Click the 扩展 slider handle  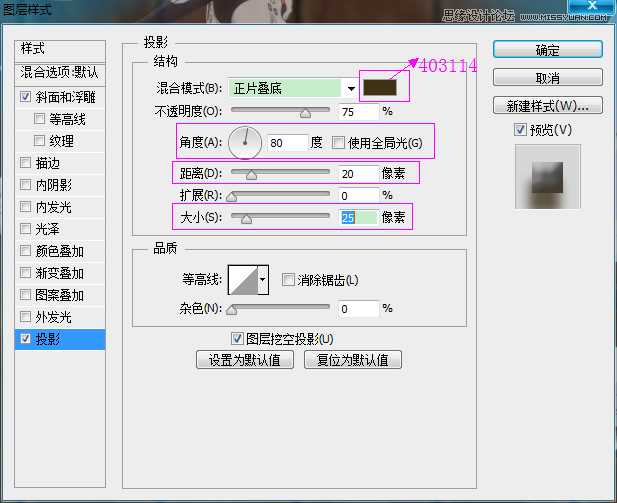coord(232,197)
